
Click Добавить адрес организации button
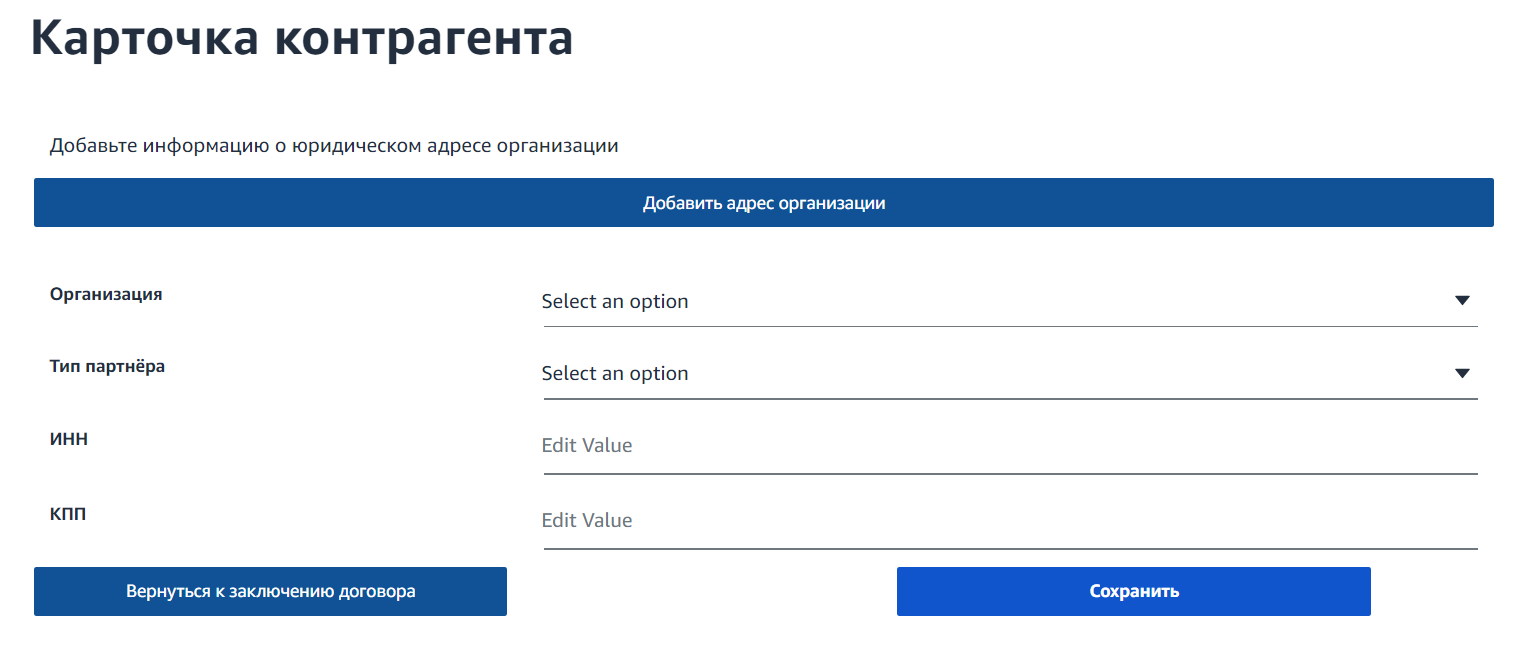tap(764, 203)
